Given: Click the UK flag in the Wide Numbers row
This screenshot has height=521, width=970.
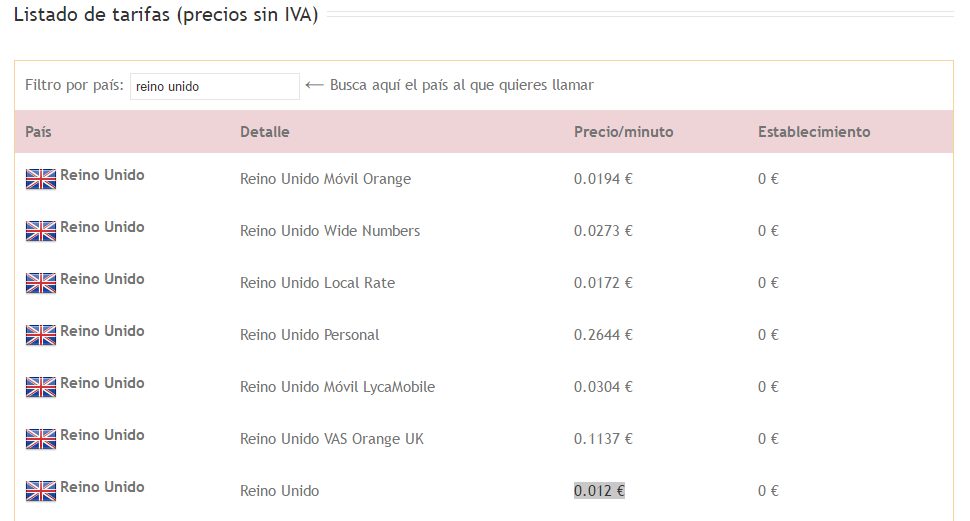Looking at the screenshot, I should coord(41,231).
